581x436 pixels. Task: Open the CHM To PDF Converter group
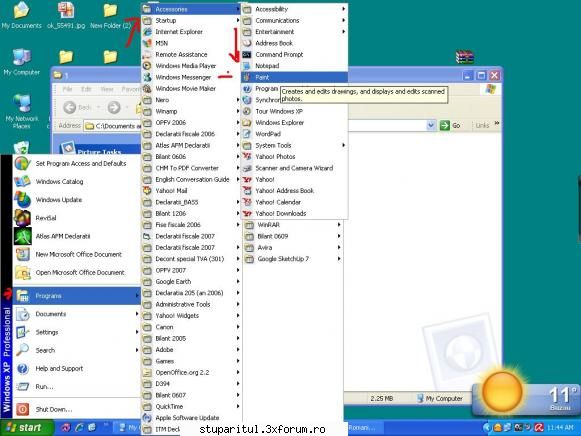(191, 168)
